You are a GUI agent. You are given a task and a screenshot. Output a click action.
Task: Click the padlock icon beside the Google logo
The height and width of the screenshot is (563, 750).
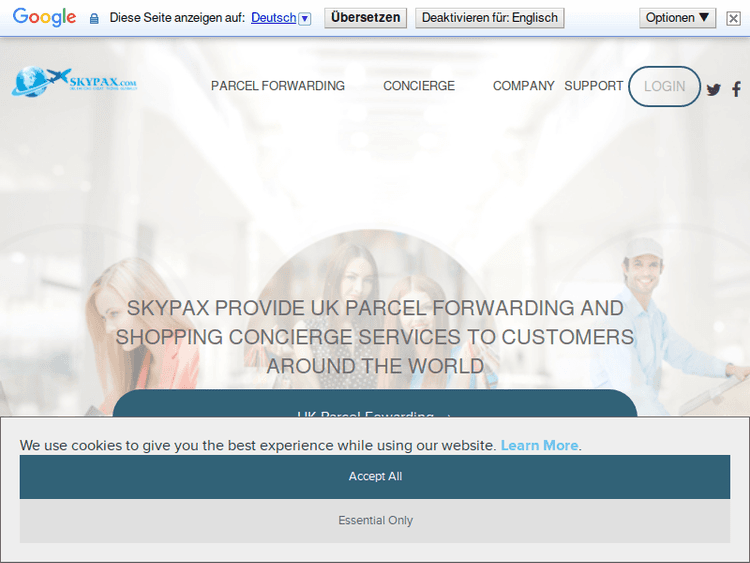coord(95,18)
